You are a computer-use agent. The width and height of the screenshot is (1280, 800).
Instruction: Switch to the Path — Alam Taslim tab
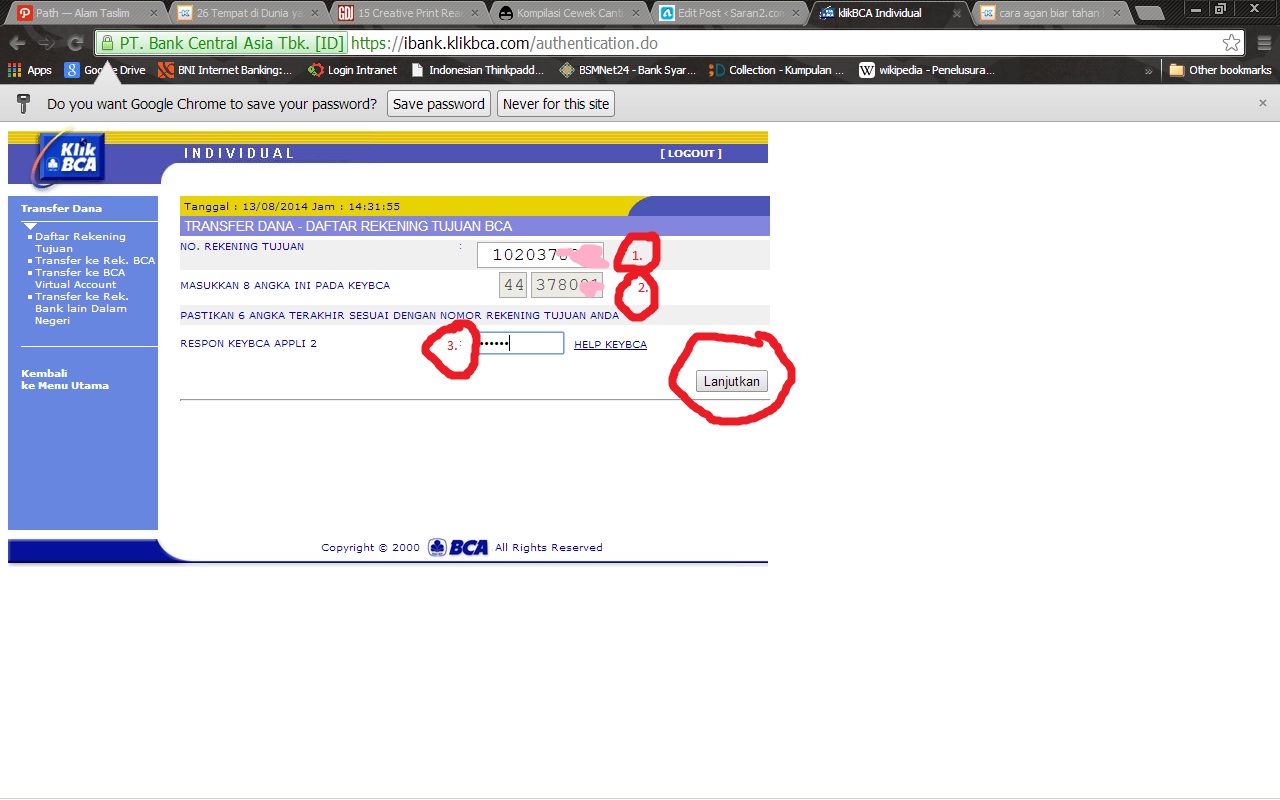coord(84,13)
